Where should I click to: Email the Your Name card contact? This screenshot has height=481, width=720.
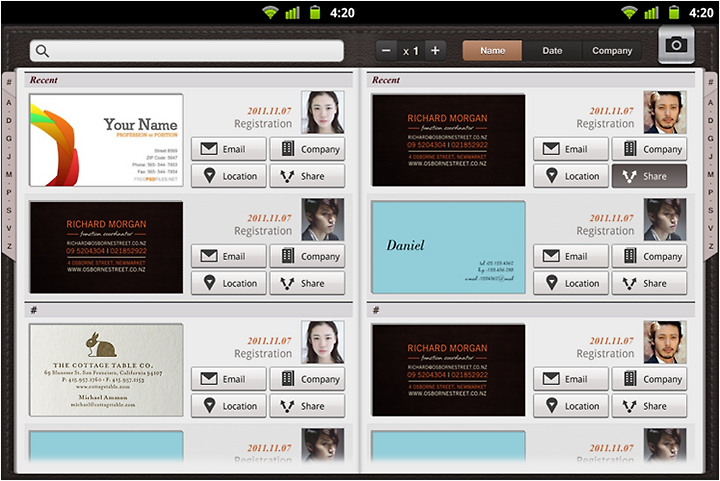click(x=229, y=149)
